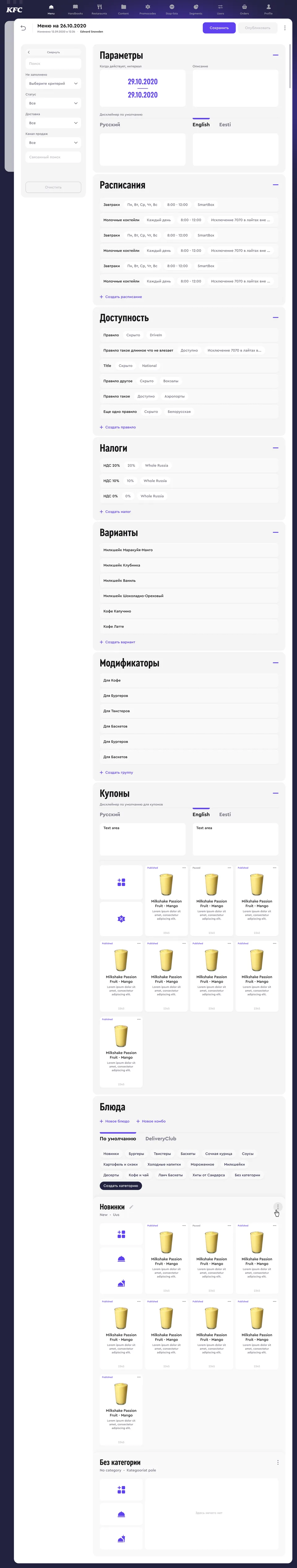
Task: Open the Статус filter dropdown
Action: [x=54, y=103]
